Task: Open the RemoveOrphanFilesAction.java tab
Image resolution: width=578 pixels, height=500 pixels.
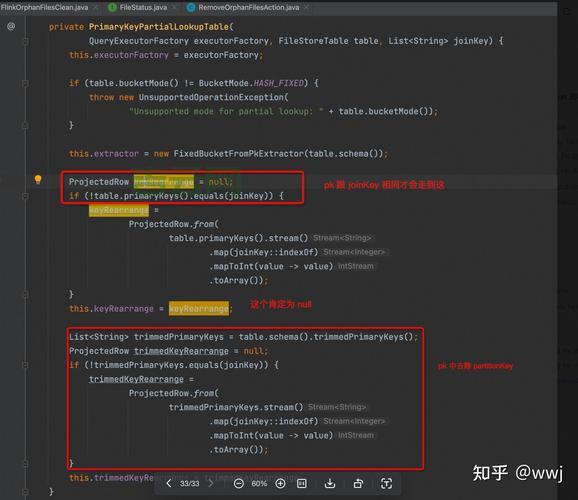Action: pyautogui.click(x=248, y=7)
